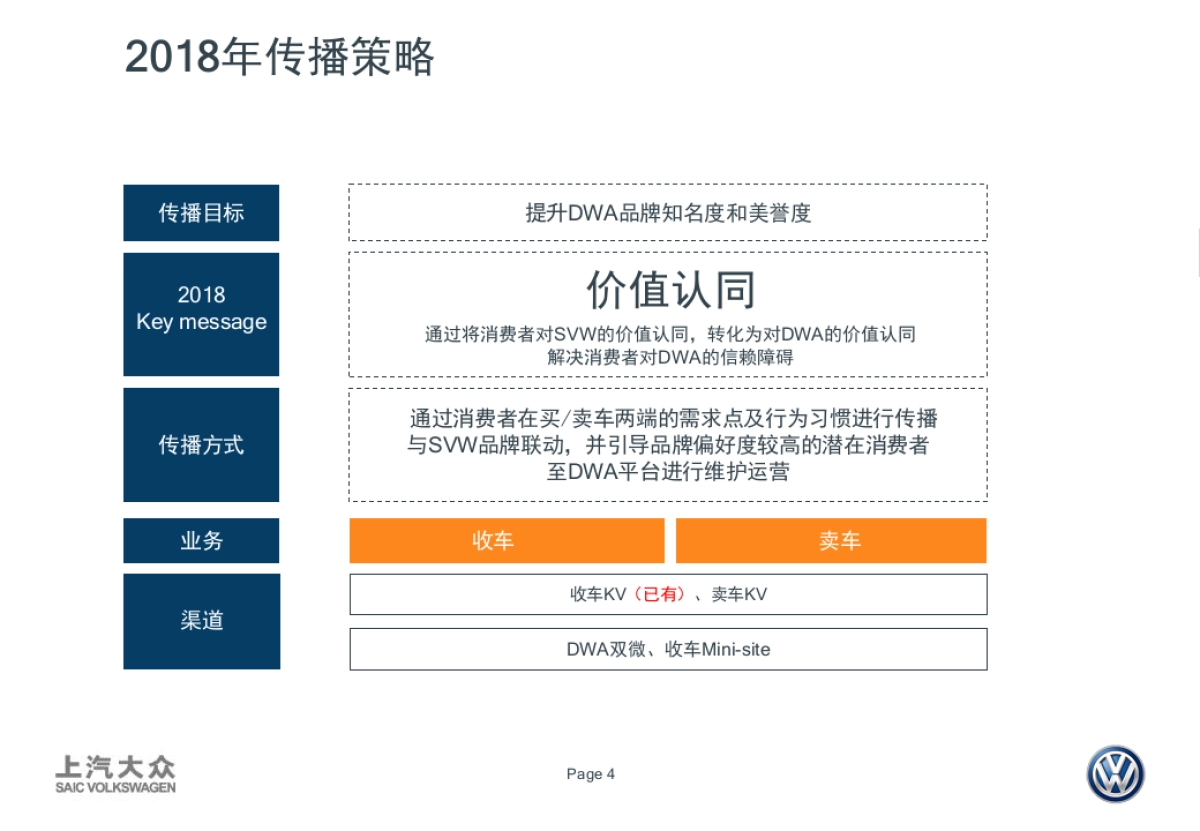Click the blue 传播目标 label block
Image resolution: width=1200 pixels, height=831 pixels.
pyautogui.click(x=200, y=212)
